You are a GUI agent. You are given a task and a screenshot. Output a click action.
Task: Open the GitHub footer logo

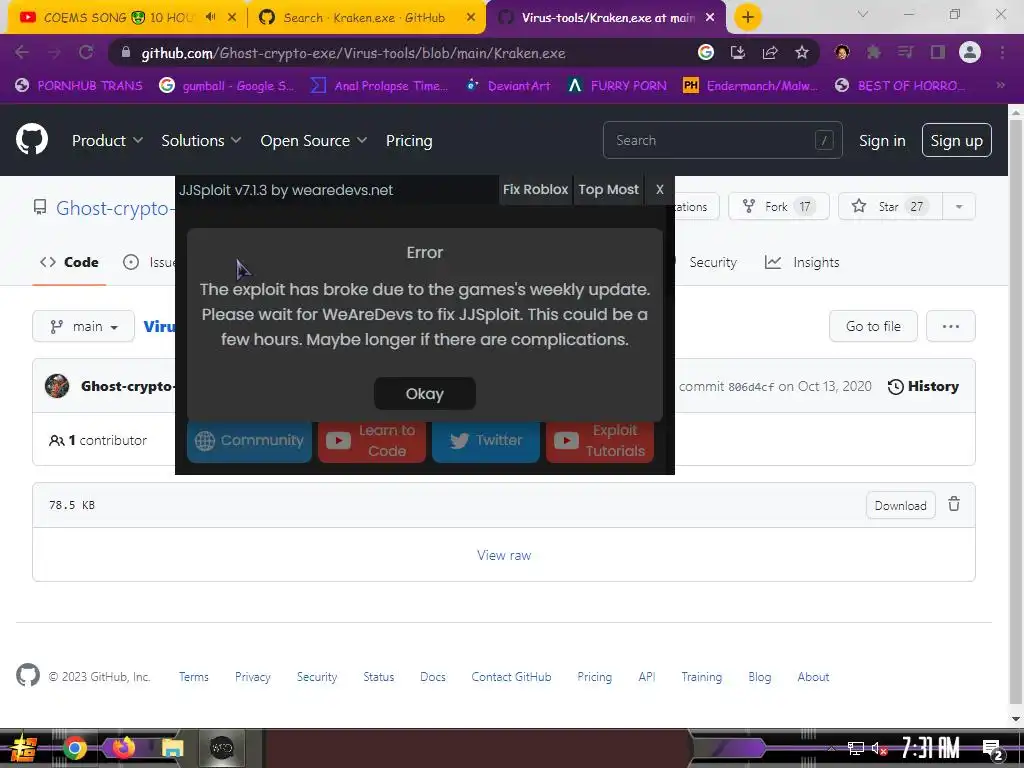click(x=27, y=675)
